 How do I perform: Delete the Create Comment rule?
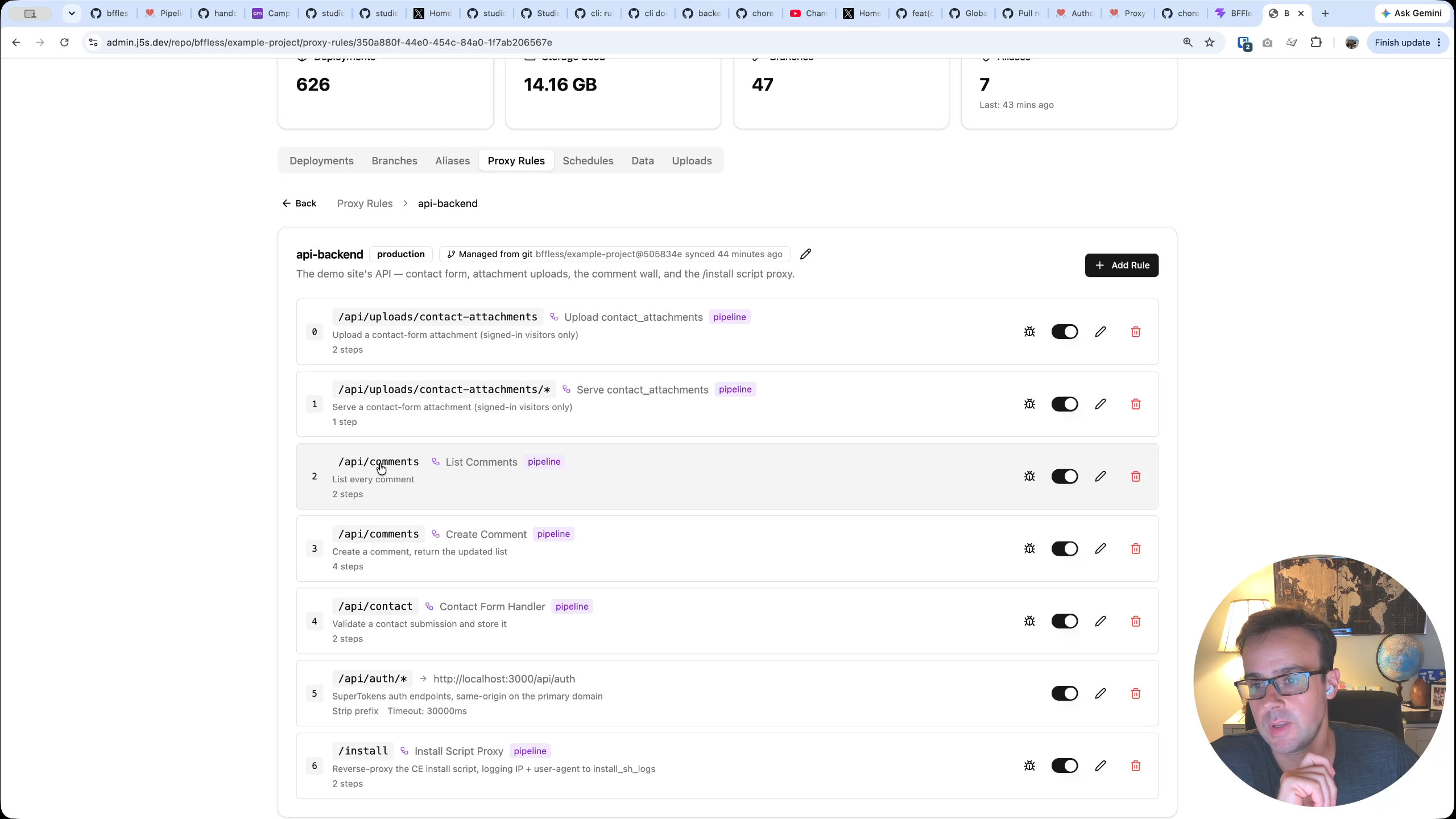(x=1136, y=548)
